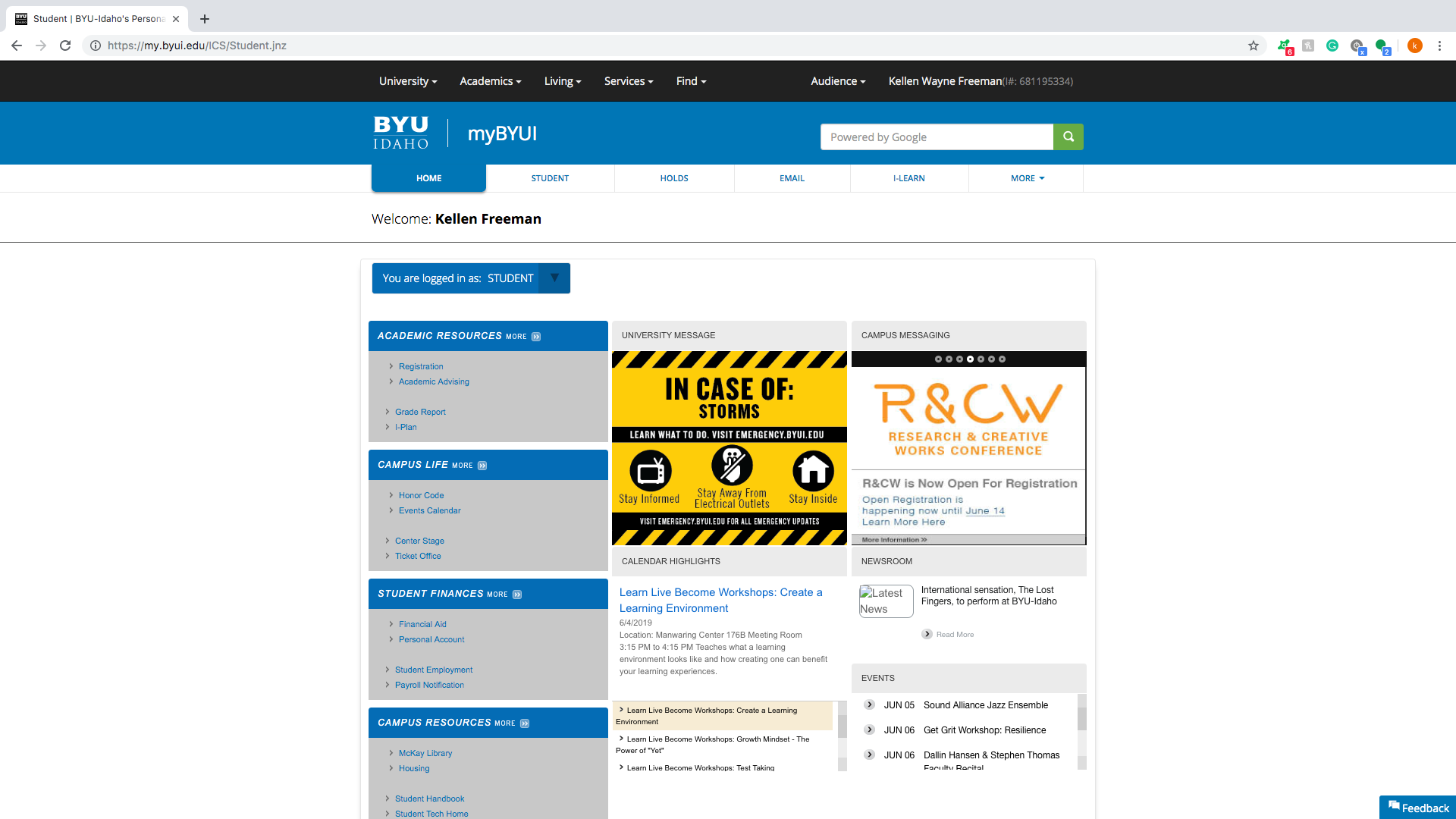Select the first campus messaging slide dot

(x=938, y=359)
